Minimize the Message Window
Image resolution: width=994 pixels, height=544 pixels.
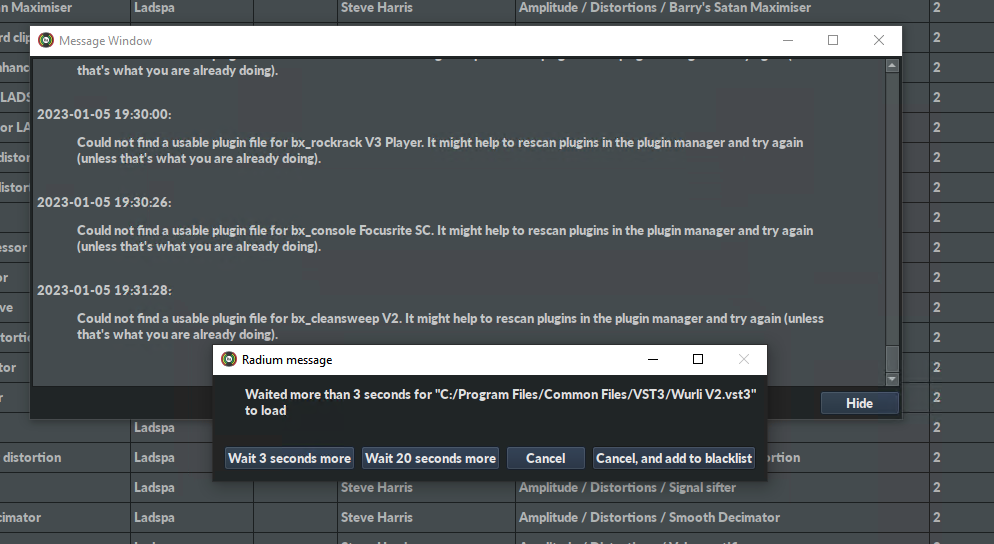(787, 41)
